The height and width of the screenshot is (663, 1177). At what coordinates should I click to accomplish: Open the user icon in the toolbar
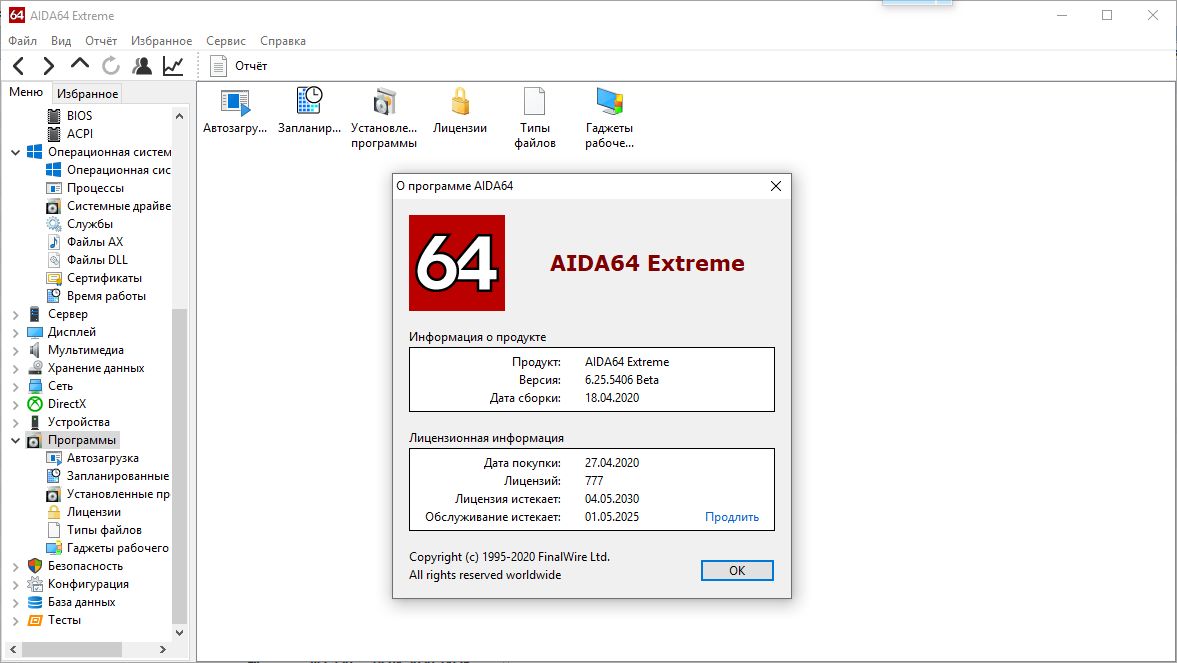(142, 66)
